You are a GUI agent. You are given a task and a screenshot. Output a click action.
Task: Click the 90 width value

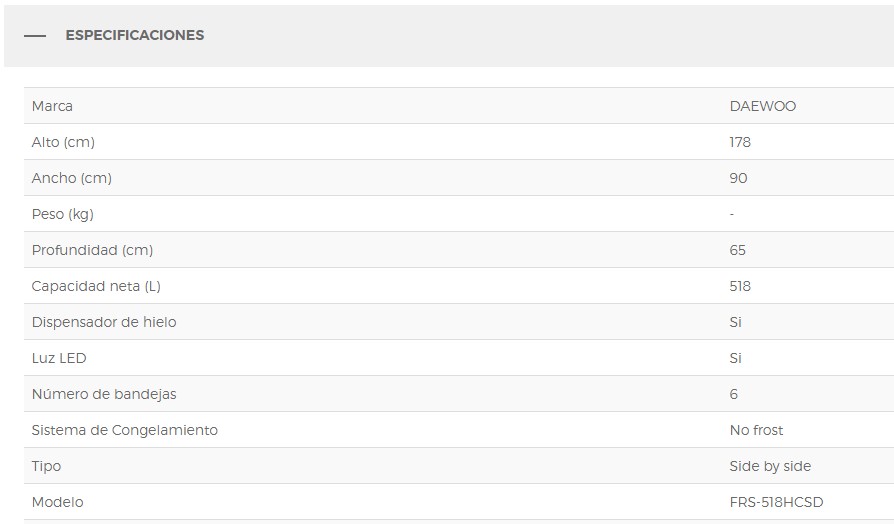[x=738, y=178]
